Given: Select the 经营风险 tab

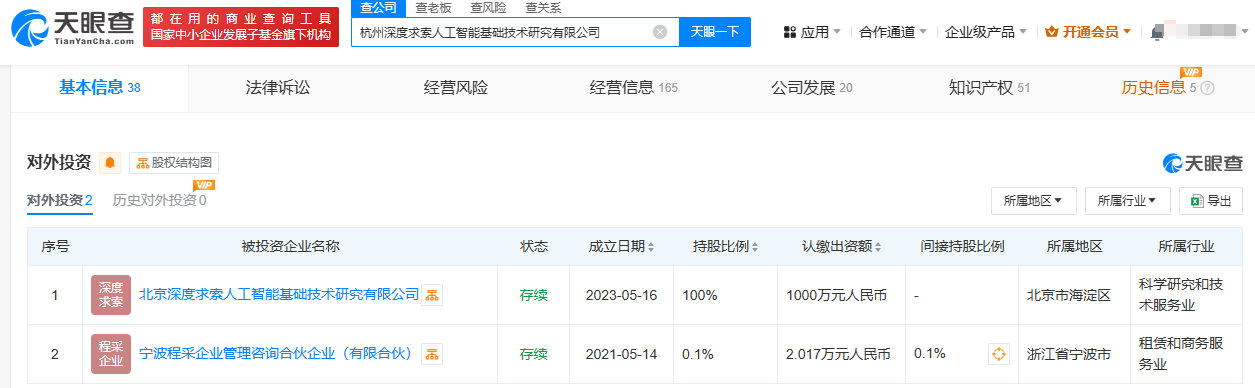Looking at the screenshot, I should tap(456, 88).
